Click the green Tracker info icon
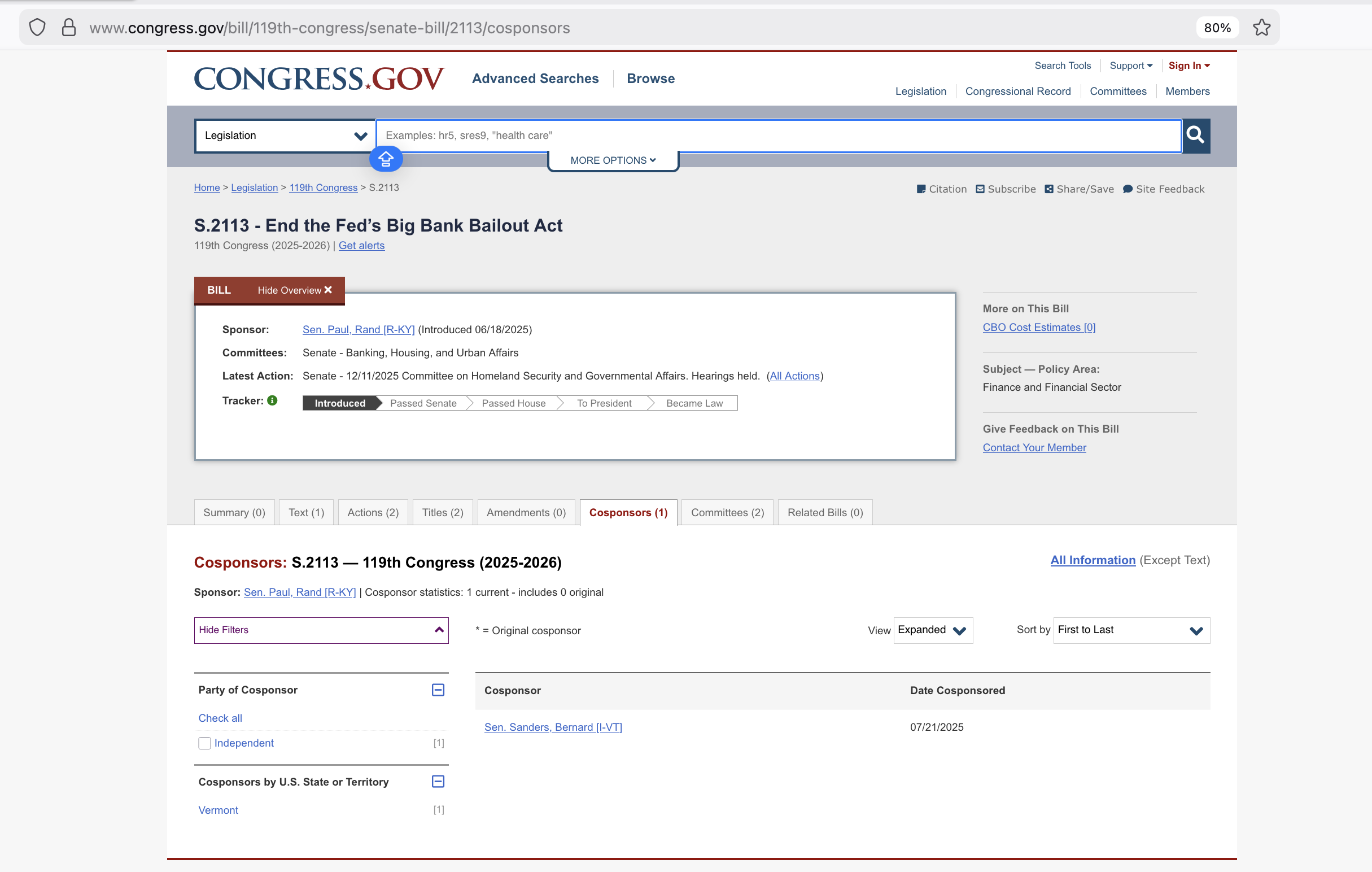Viewport: 1372px width, 872px height. tap(272, 400)
